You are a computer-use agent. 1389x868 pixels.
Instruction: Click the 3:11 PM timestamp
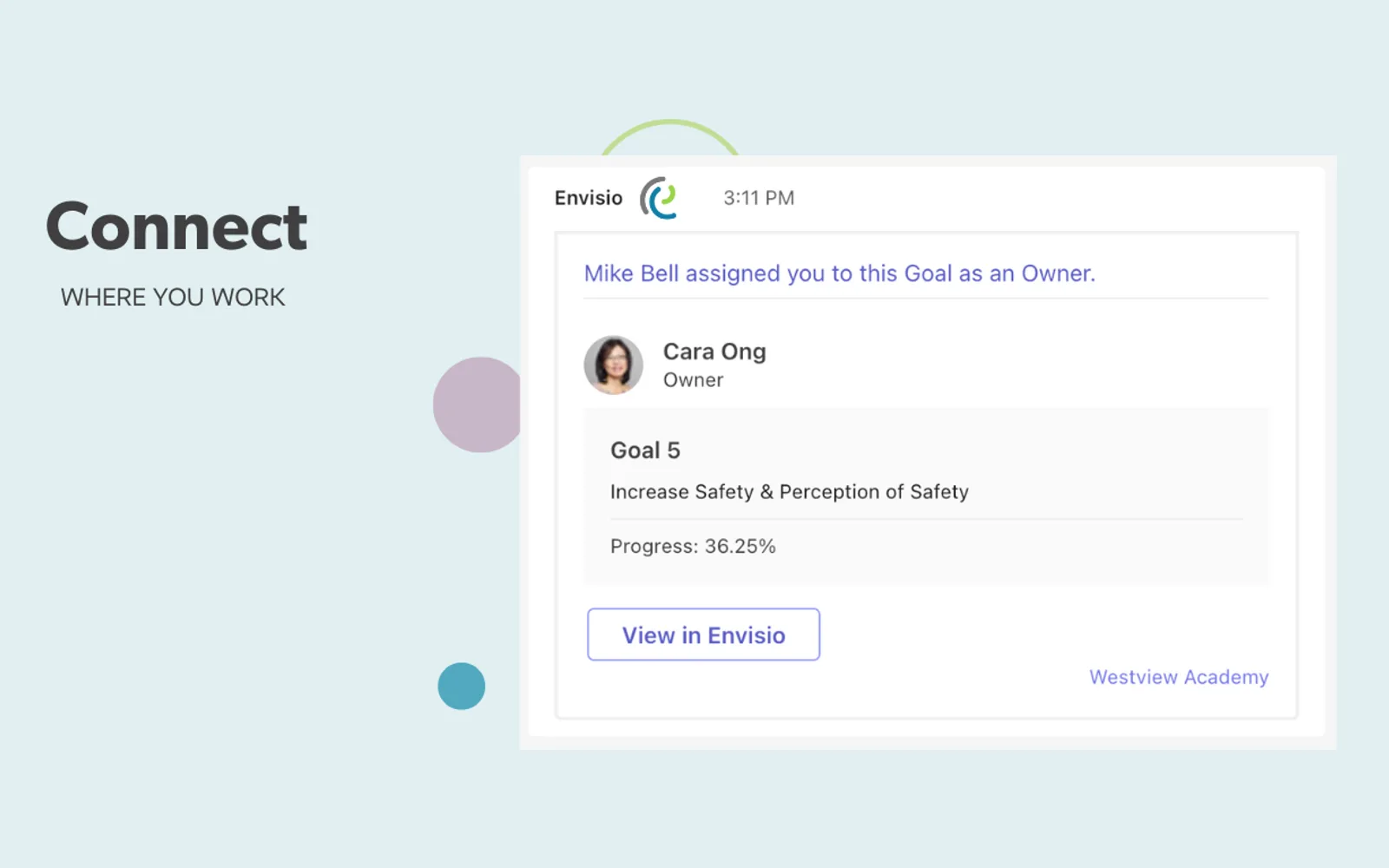tap(759, 198)
